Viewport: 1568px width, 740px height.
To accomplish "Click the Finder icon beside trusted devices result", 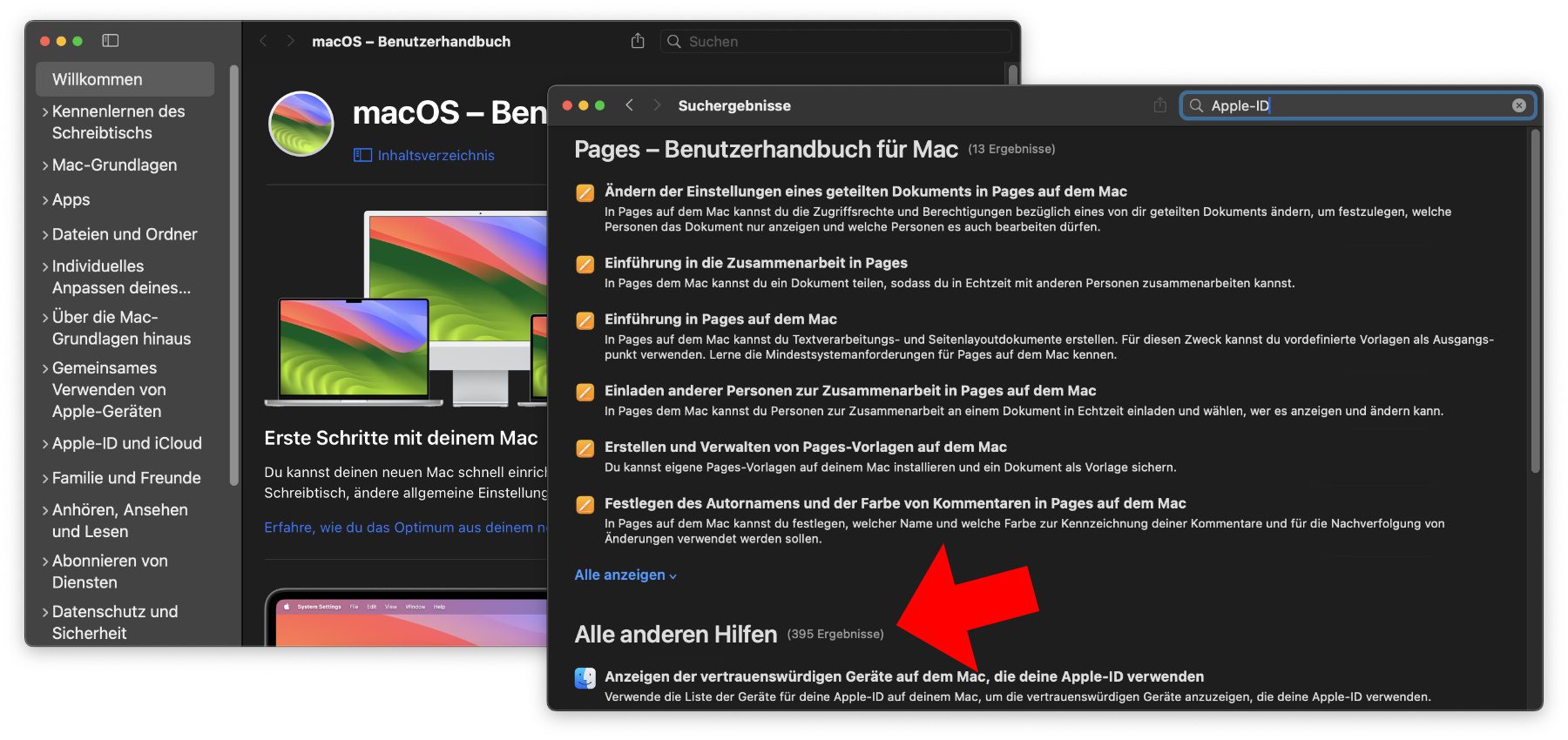I will coord(585,677).
